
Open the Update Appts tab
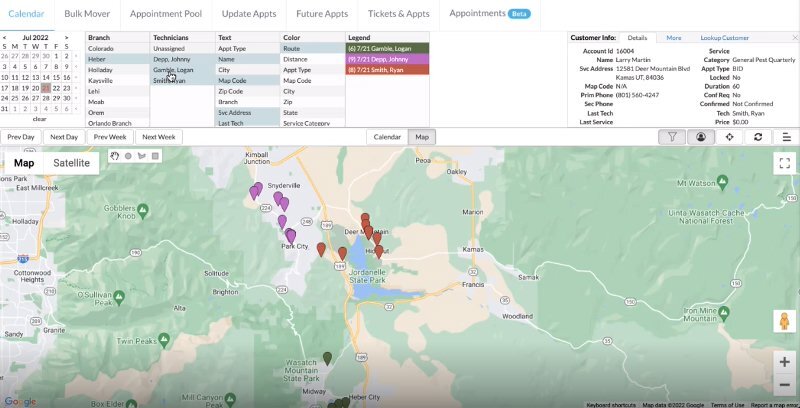249,14
